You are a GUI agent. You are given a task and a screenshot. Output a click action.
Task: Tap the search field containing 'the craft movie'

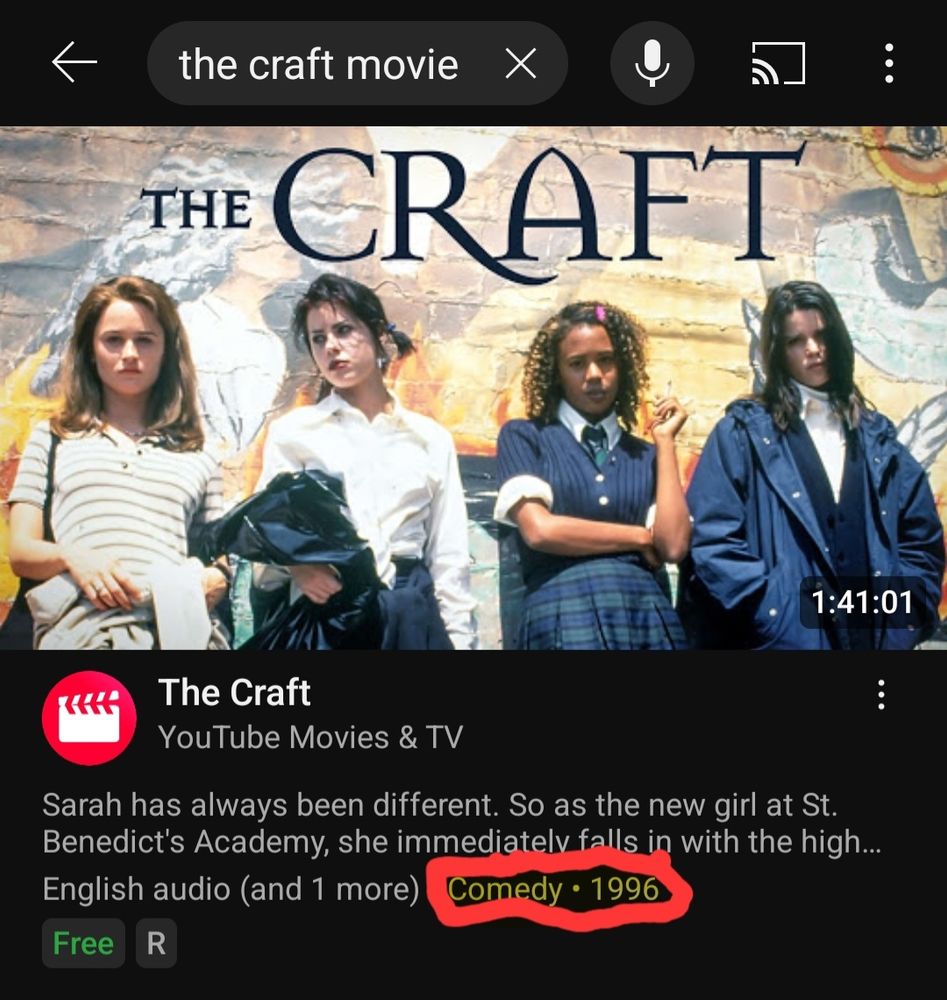357,63
